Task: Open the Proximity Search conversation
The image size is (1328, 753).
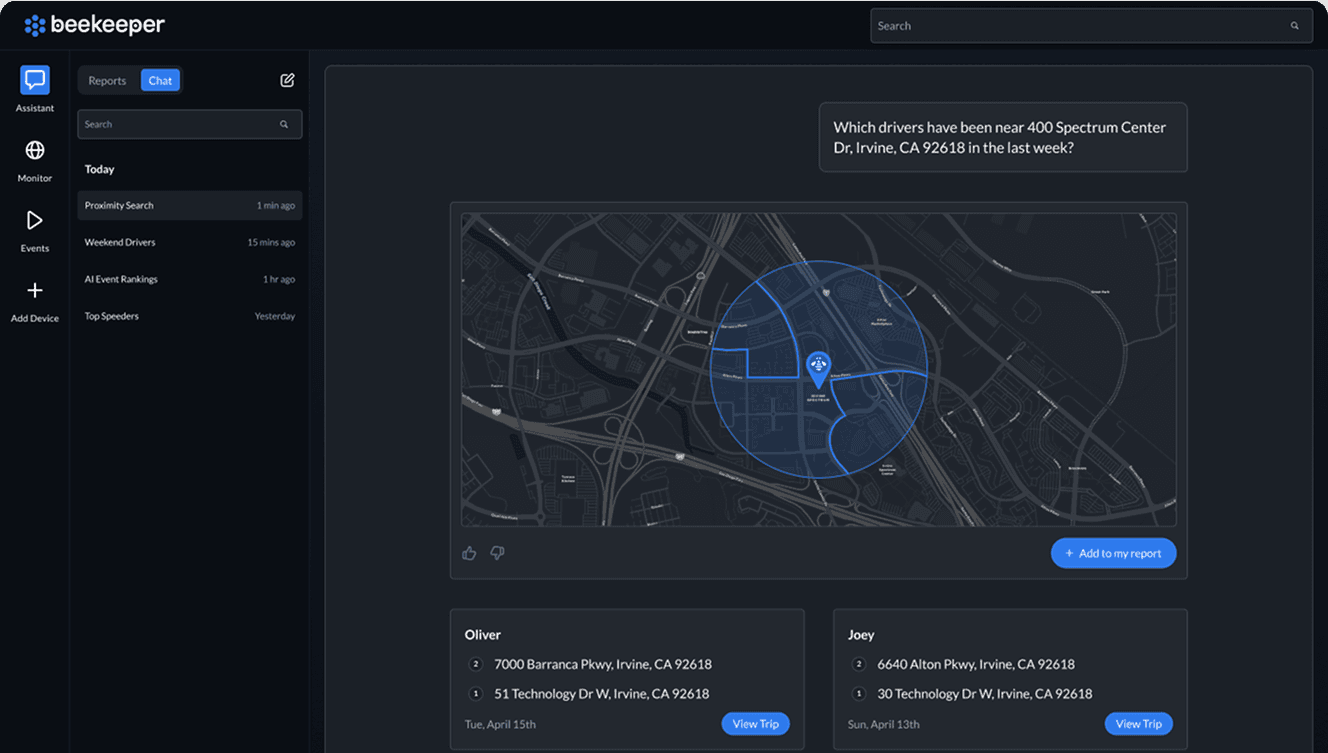Action: click(190, 205)
